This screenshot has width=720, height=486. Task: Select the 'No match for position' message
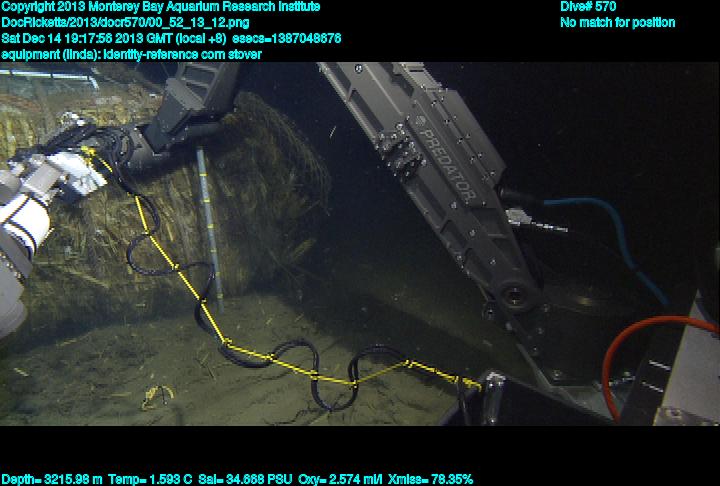617,23
